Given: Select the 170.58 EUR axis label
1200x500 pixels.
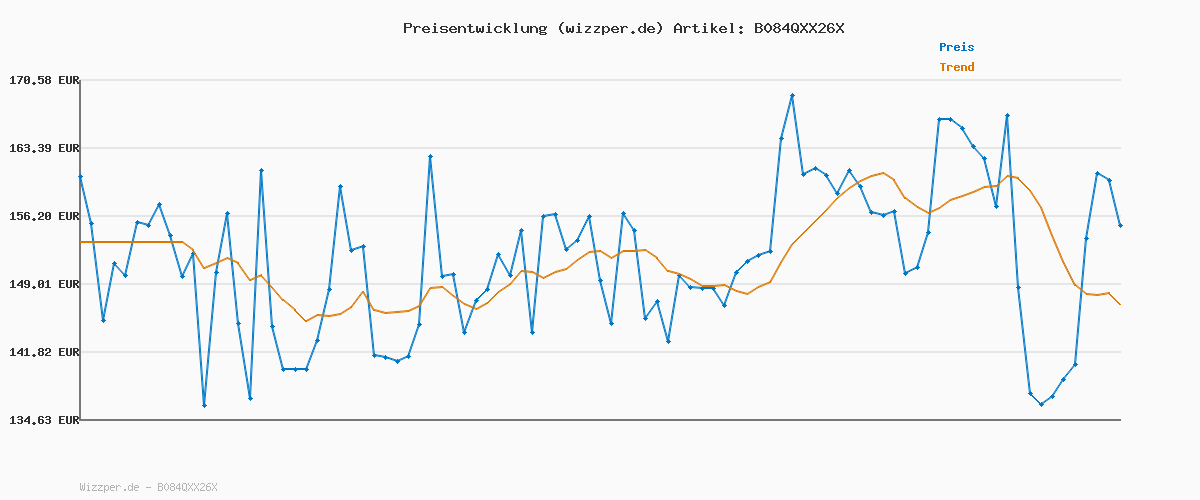Looking at the screenshot, I should click(44, 80).
